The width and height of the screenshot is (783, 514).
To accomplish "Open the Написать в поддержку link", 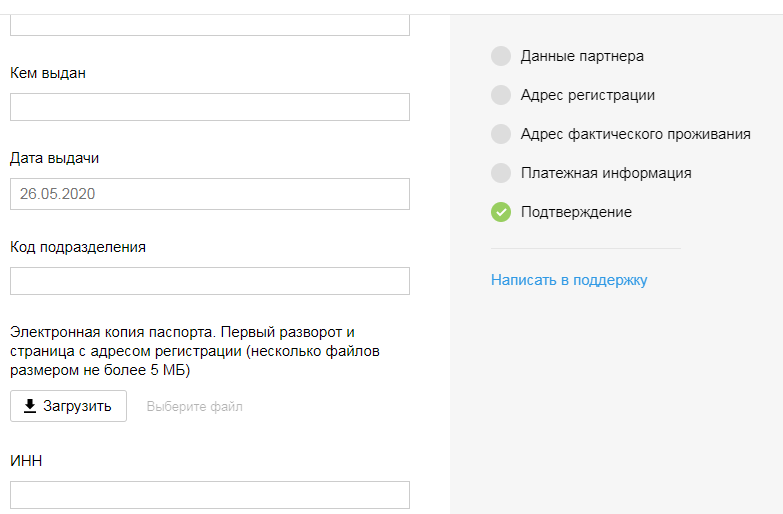I will point(569,280).
